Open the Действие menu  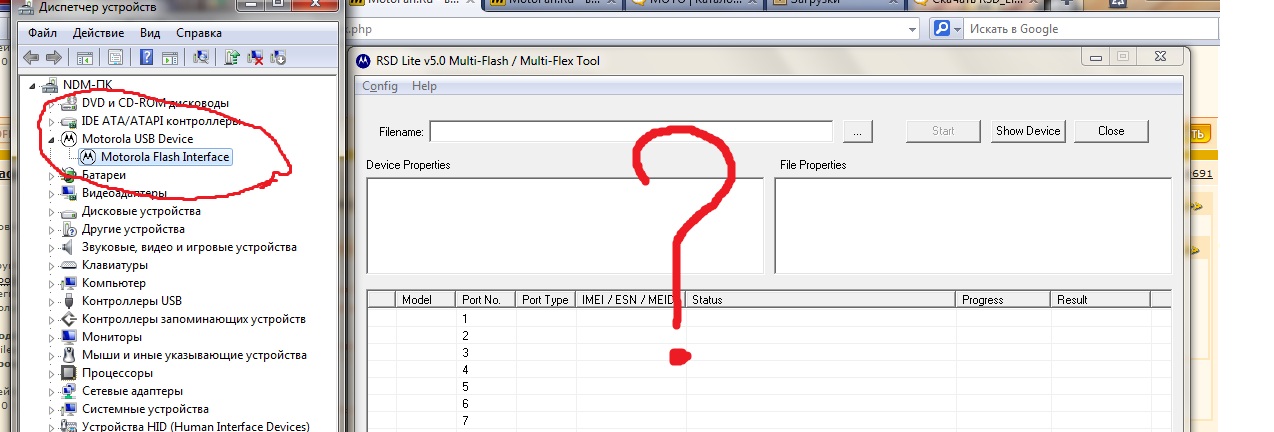coord(98,33)
